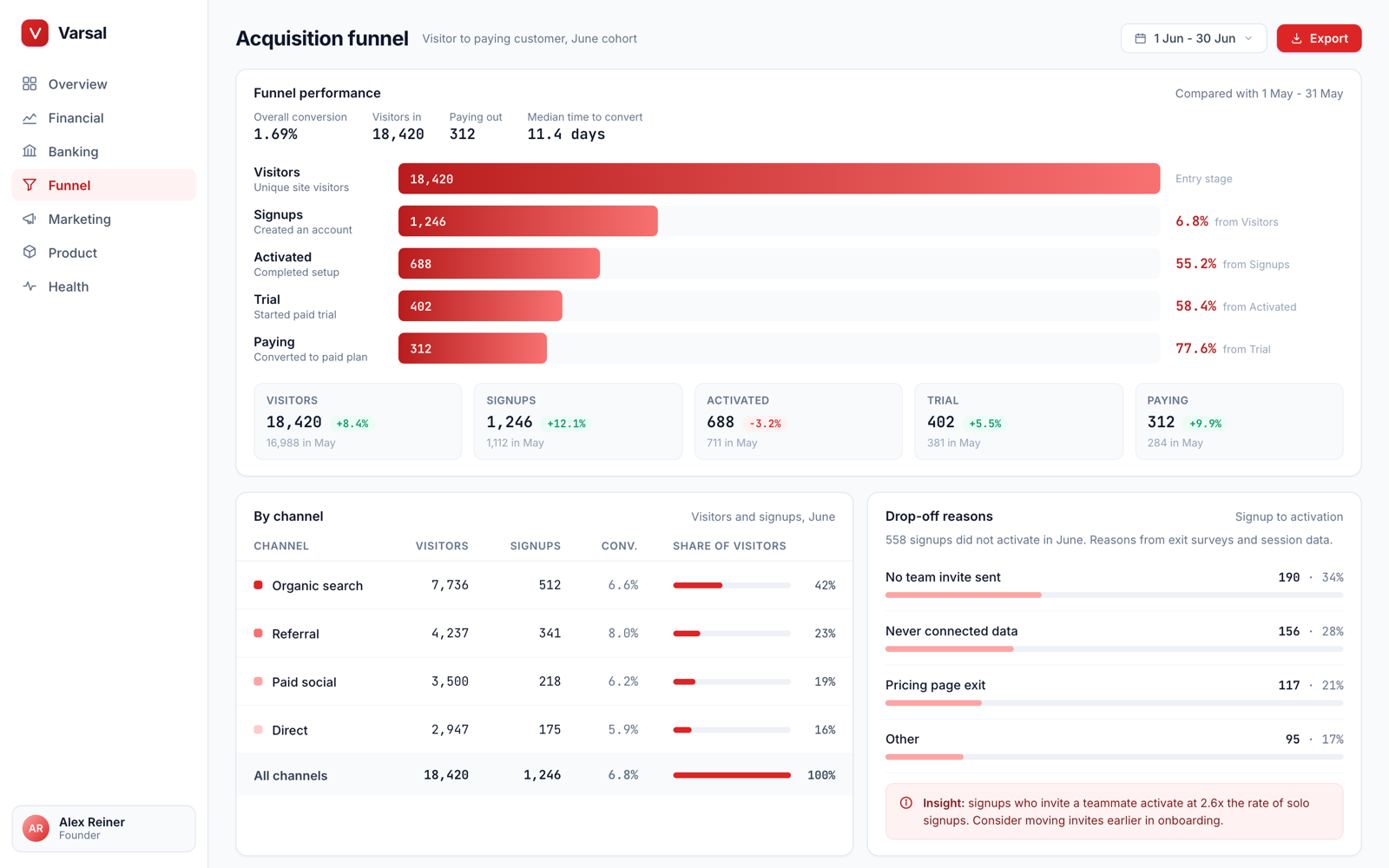Select the Trial stat card
Image resolution: width=1389 pixels, height=868 pixels.
[x=1019, y=422]
